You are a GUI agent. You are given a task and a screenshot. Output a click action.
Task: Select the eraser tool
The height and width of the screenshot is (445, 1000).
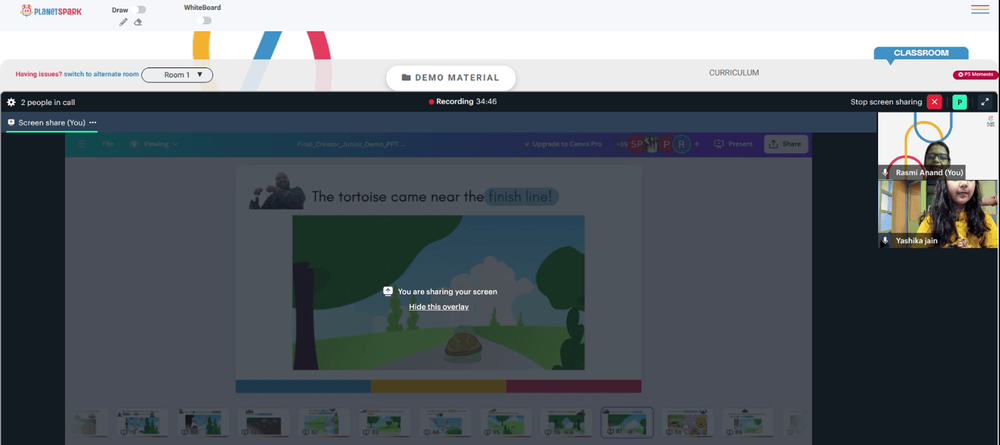(138, 22)
